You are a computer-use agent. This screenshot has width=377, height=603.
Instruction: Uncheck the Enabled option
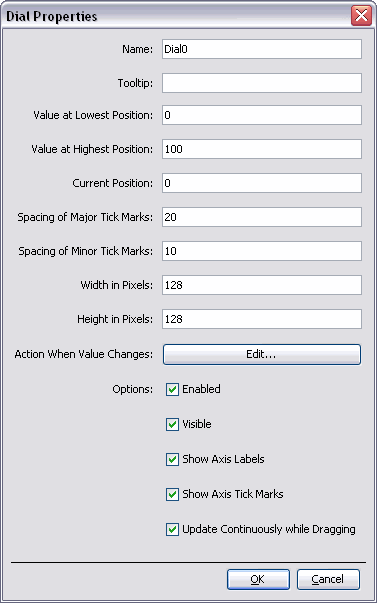pyautogui.click(x=172, y=389)
